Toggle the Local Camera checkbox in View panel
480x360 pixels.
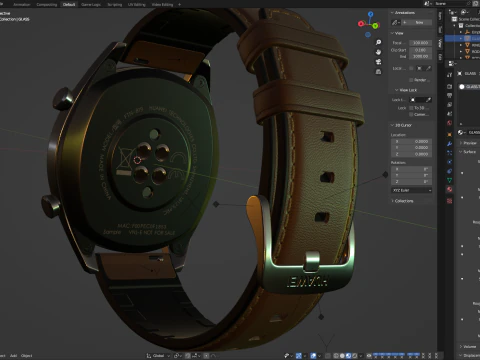point(411,68)
